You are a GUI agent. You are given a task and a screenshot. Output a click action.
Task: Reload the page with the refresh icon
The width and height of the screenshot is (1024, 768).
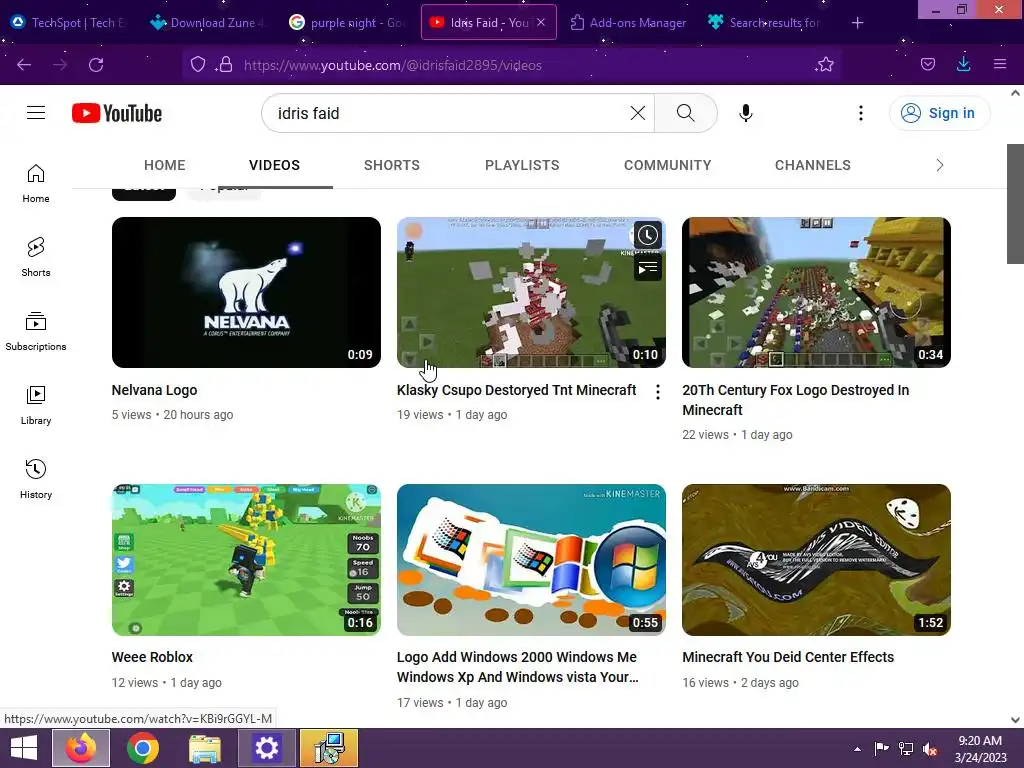(x=96, y=65)
